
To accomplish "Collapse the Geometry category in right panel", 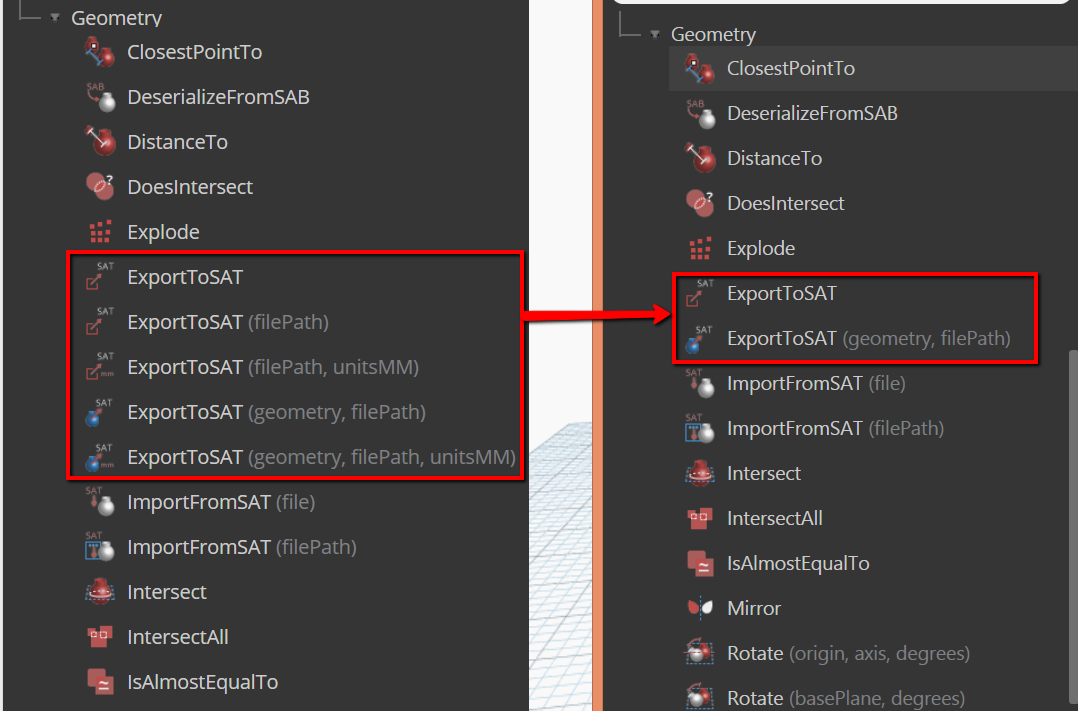I will pyautogui.click(x=654, y=34).
